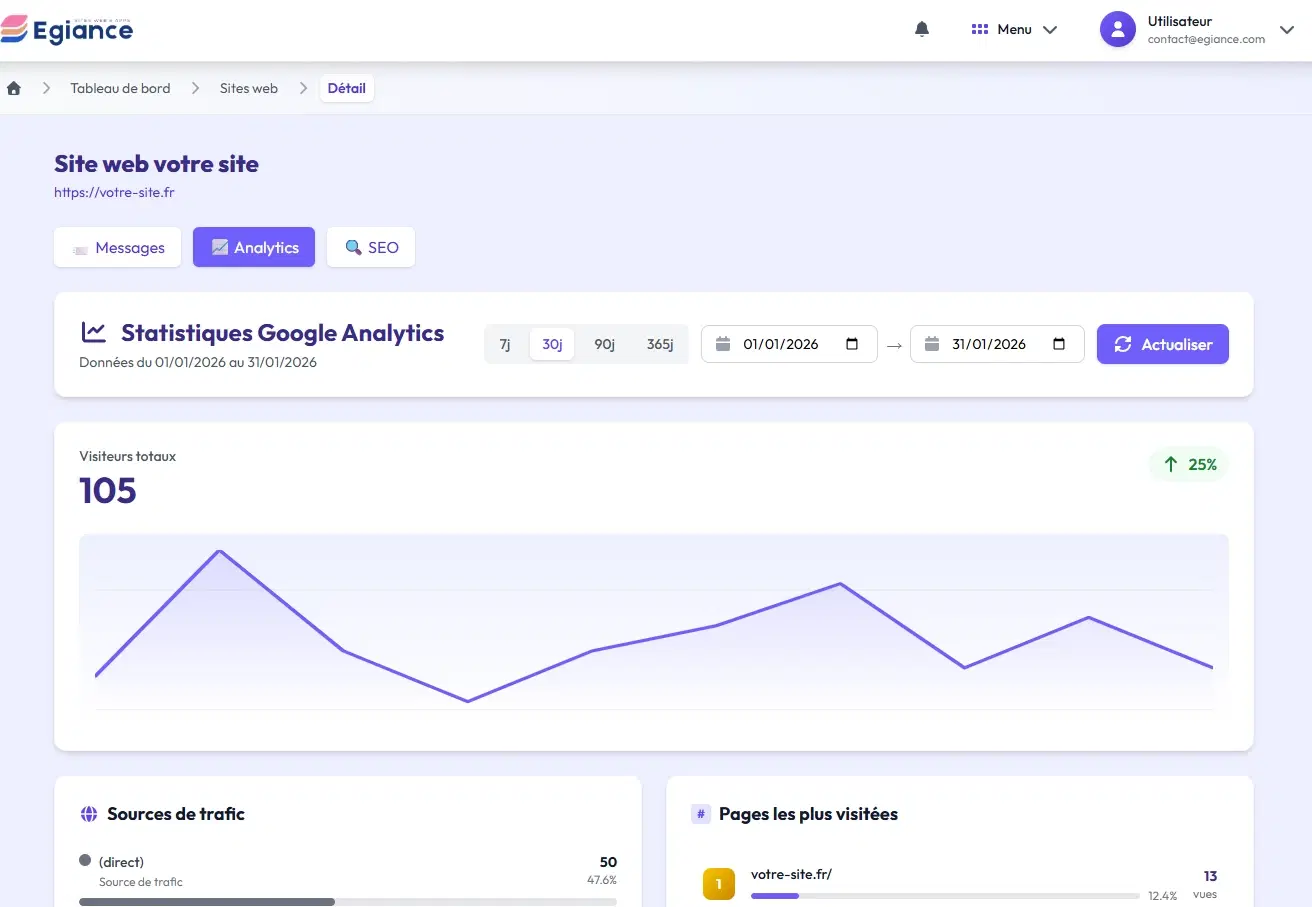Click the Actualiser button
This screenshot has height=907, width=1312.
click(x=1163, y=344)
